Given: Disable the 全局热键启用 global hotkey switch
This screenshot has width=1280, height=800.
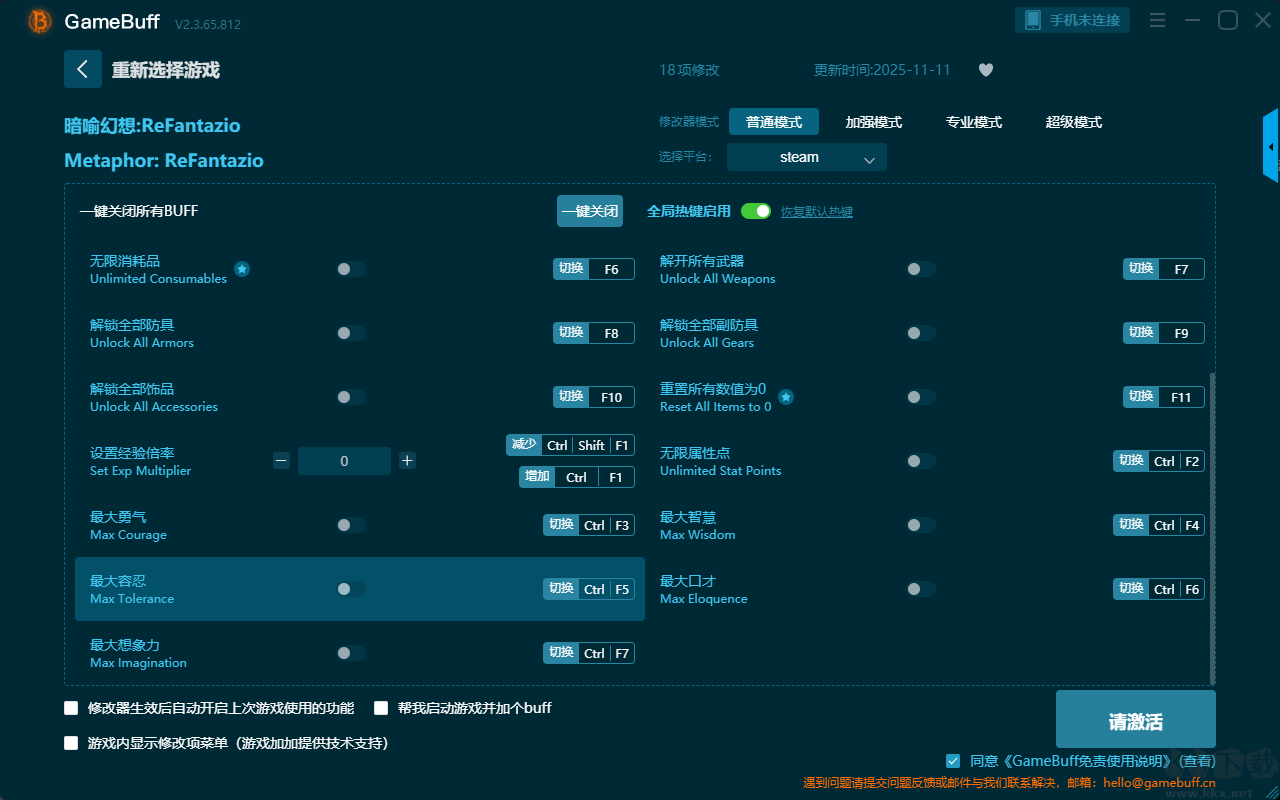Looking at the screenshot, I should pos(756,211).
